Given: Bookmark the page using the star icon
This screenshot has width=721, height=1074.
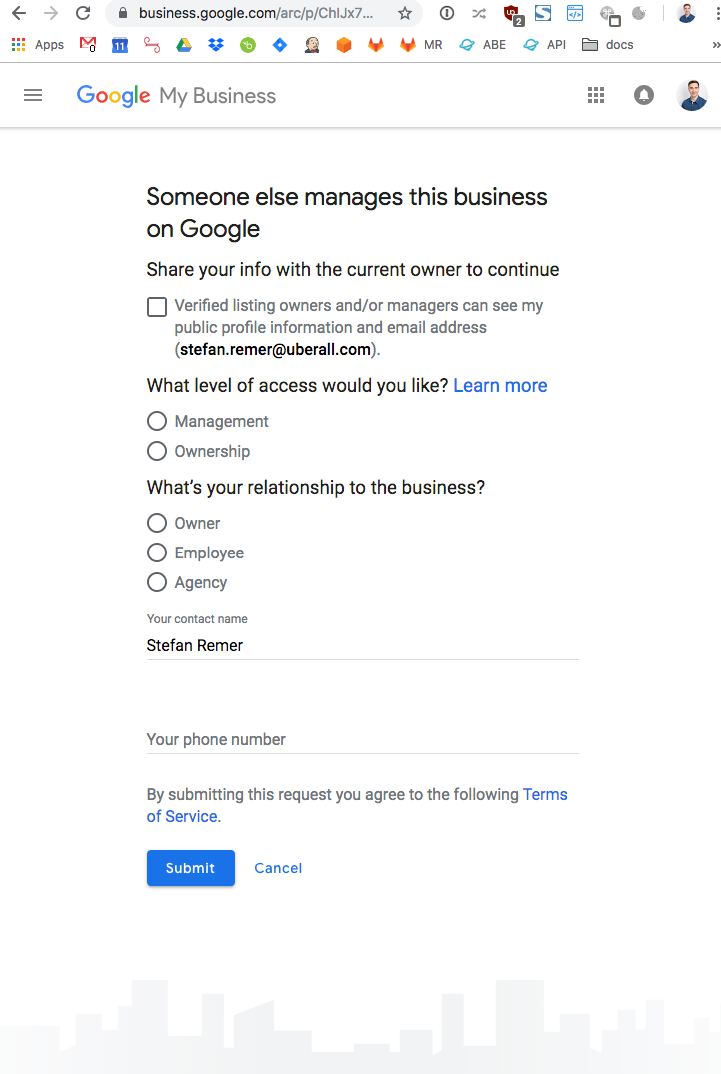Looking at the screenshot, I should pos(405,13).
